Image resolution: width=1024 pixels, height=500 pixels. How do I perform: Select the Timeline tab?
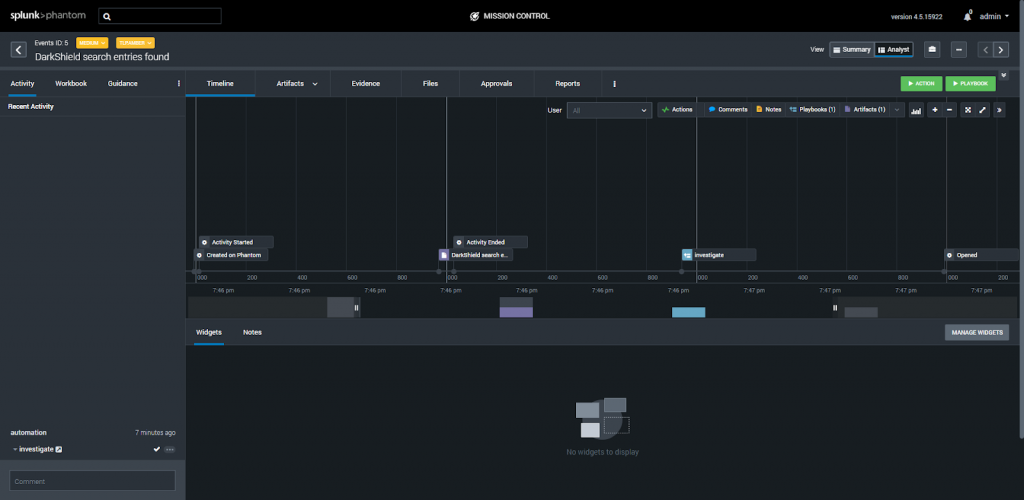pos(220,84)
